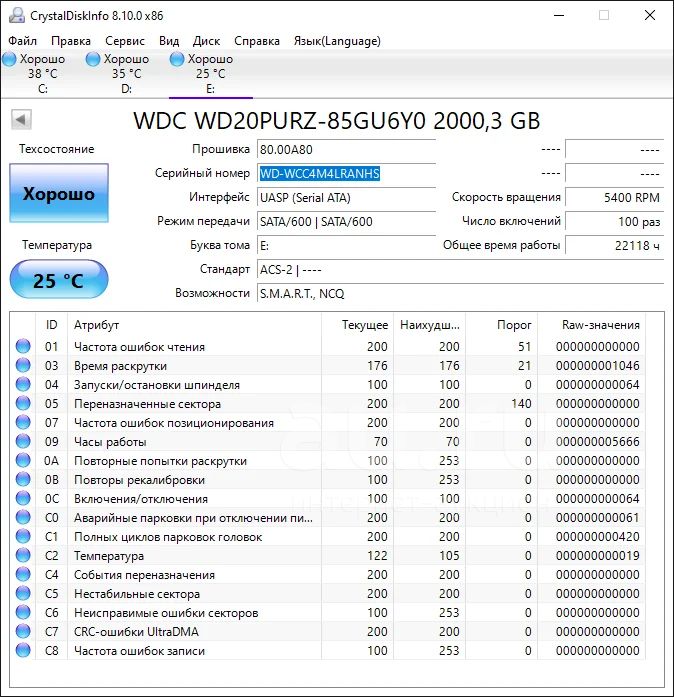Click the 25 °C temperature button
This screenshot has height=697, width=674.
[59, 279]
